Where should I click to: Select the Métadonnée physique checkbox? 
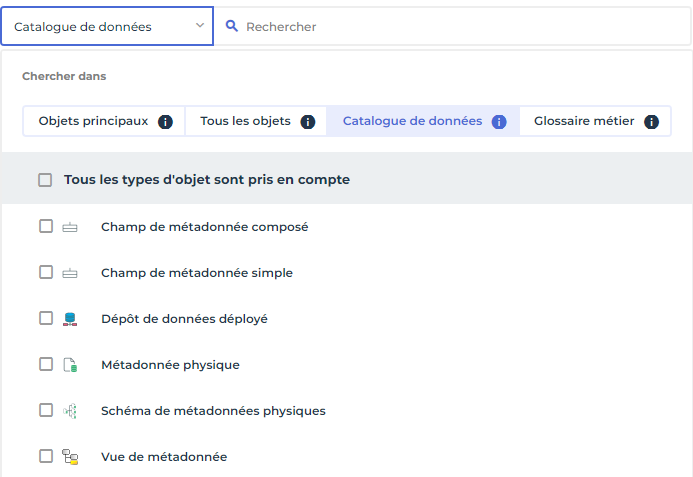click(x=46, y=364)
